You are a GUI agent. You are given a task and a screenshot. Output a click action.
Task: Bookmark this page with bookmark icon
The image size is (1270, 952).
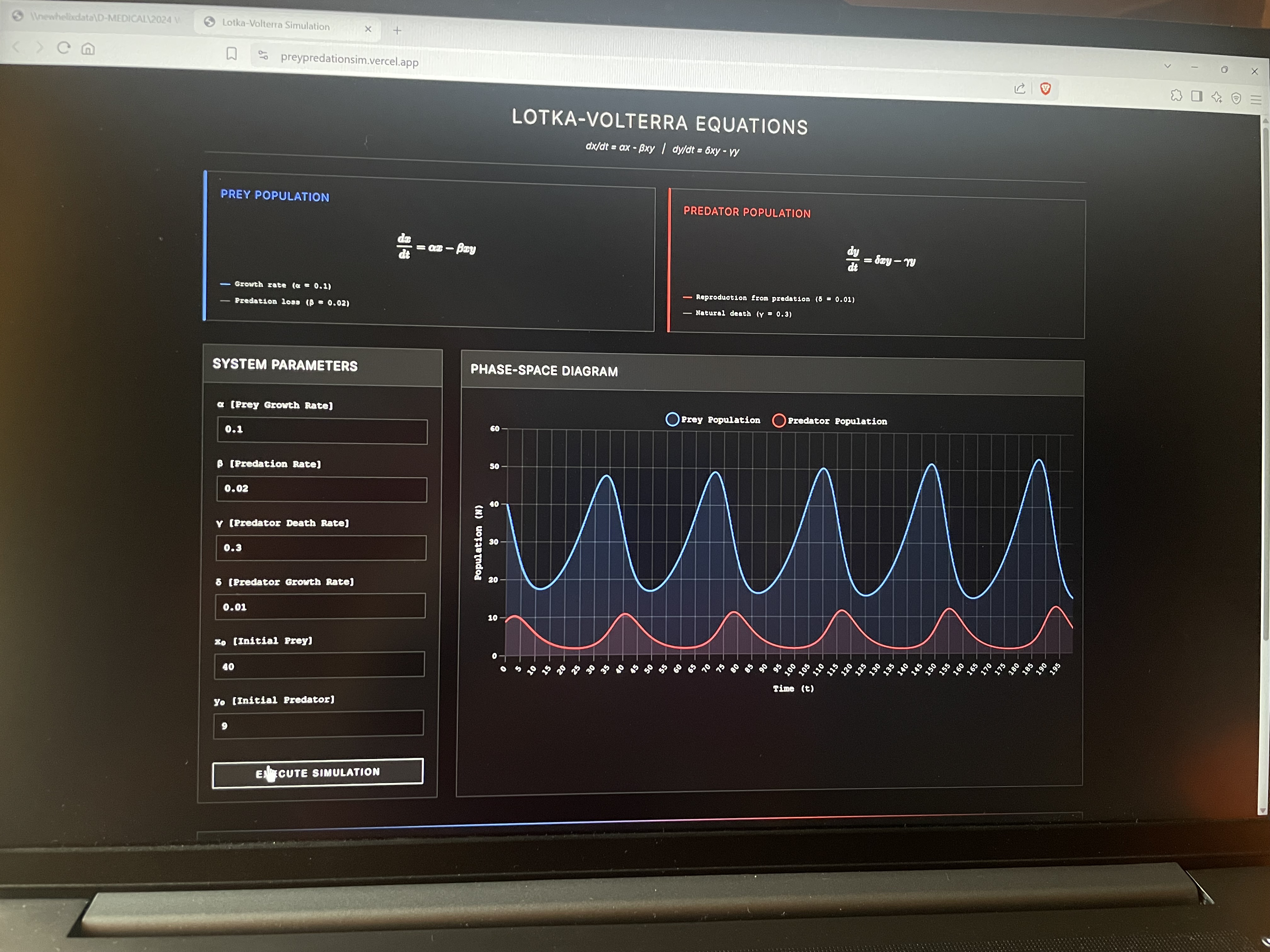click(x=232, y=54)
